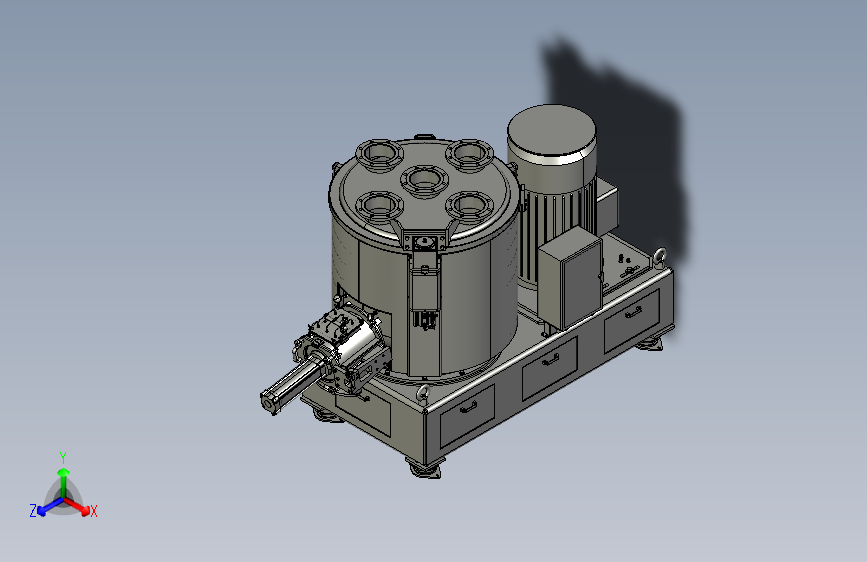Select the center flanged port on tank lid

(424, 180)
